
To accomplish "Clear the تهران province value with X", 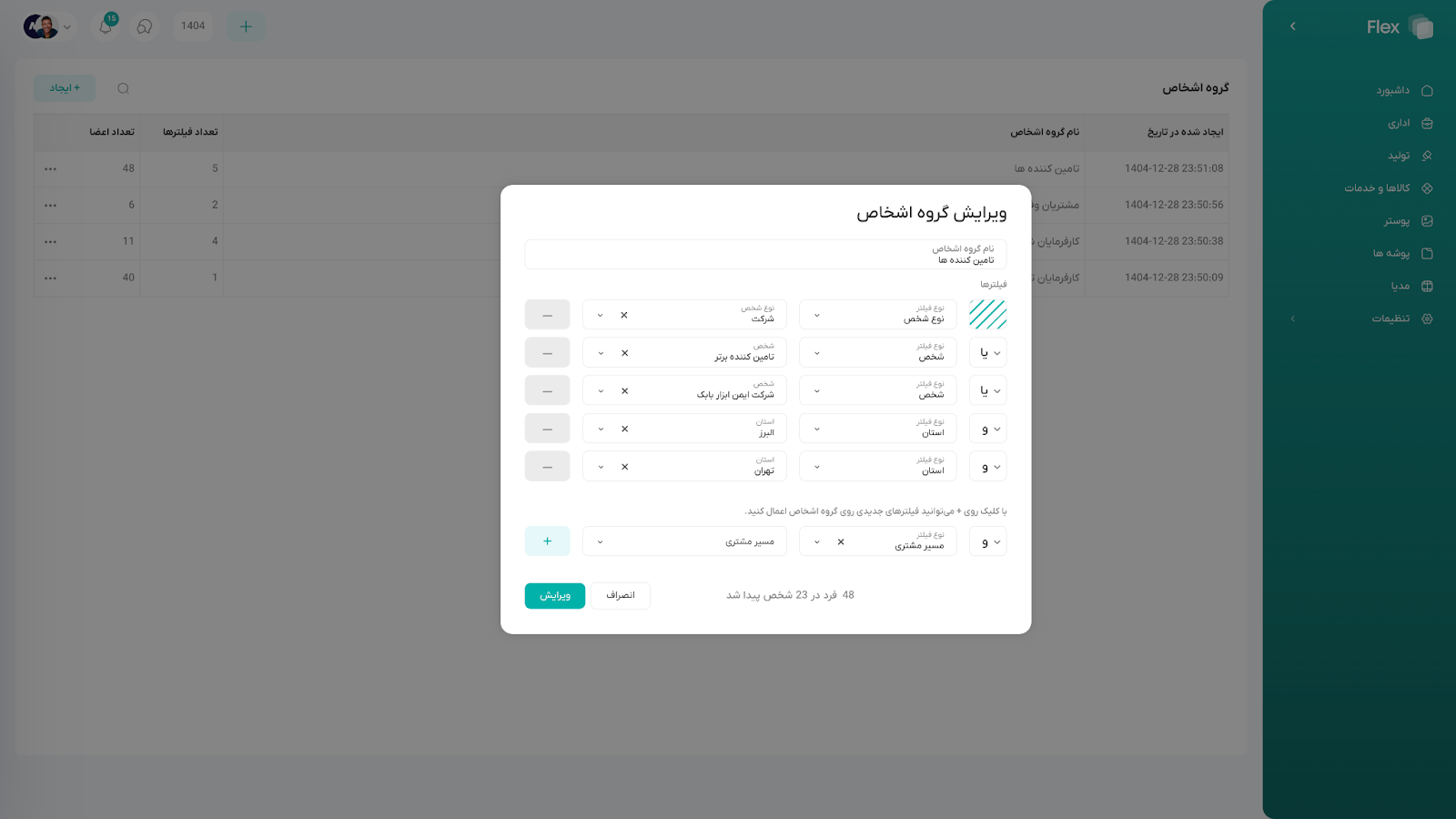I will (624, 467).
